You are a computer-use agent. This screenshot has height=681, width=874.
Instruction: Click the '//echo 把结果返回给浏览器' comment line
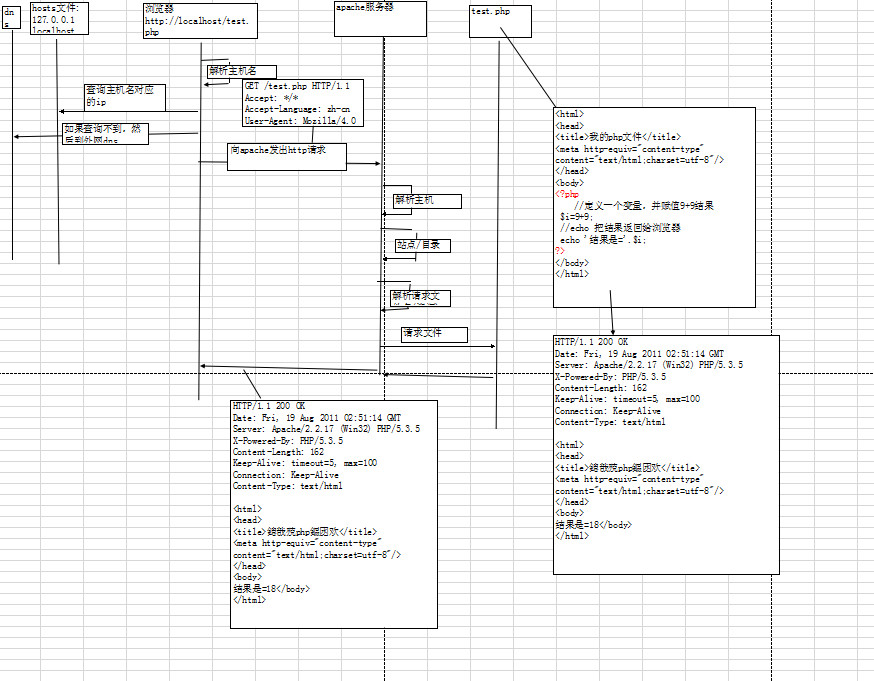point(620,228)
